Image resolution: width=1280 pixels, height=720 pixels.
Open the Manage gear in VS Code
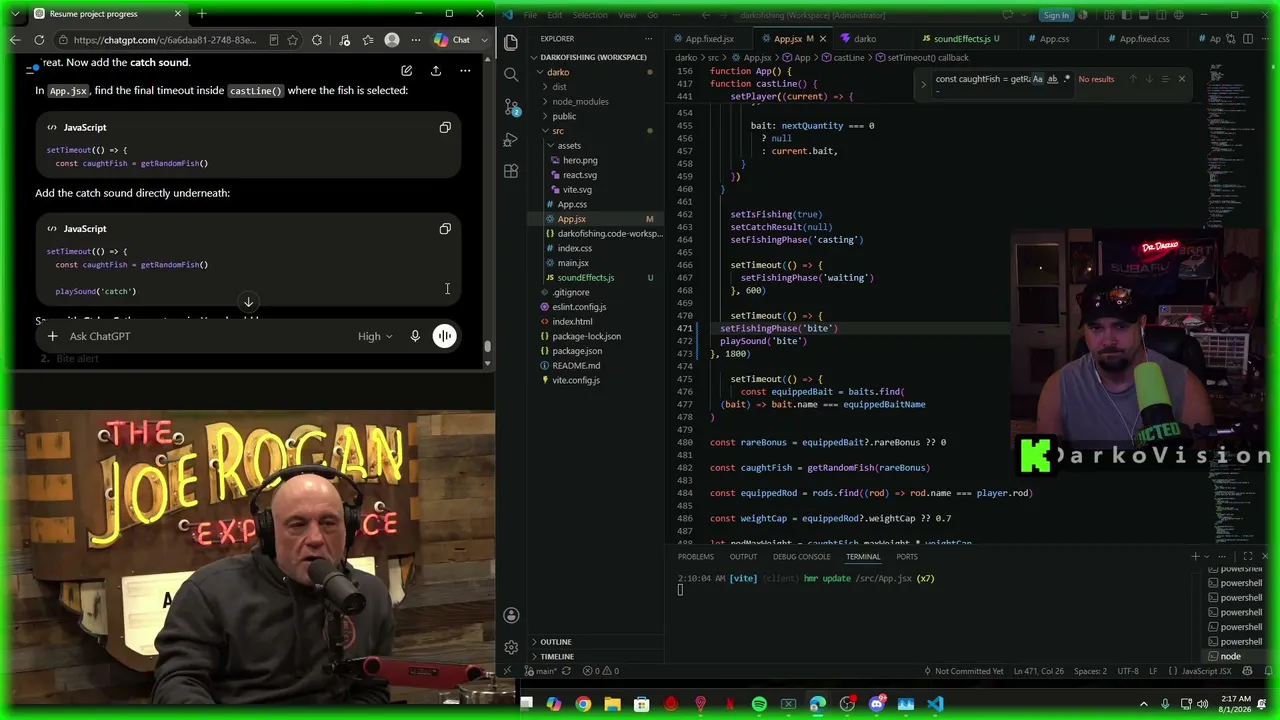click(511, 647)
